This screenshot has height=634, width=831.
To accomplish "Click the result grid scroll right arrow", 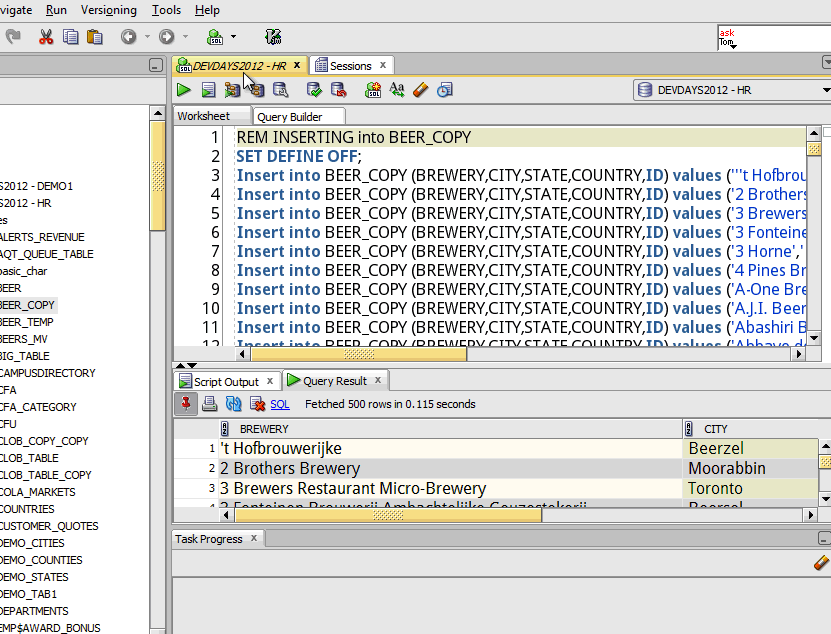I will click(x=810, y=515).
